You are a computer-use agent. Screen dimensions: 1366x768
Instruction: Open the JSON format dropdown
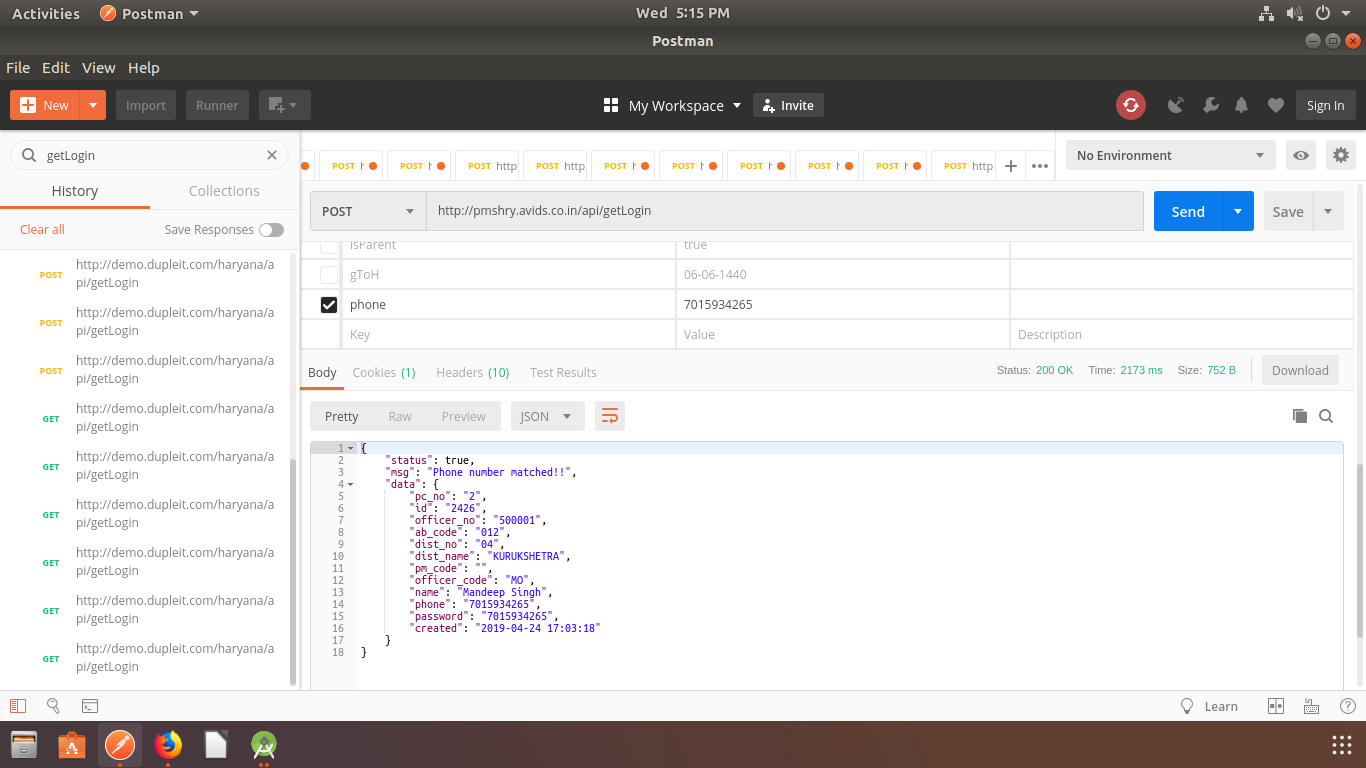pos(547,416)
